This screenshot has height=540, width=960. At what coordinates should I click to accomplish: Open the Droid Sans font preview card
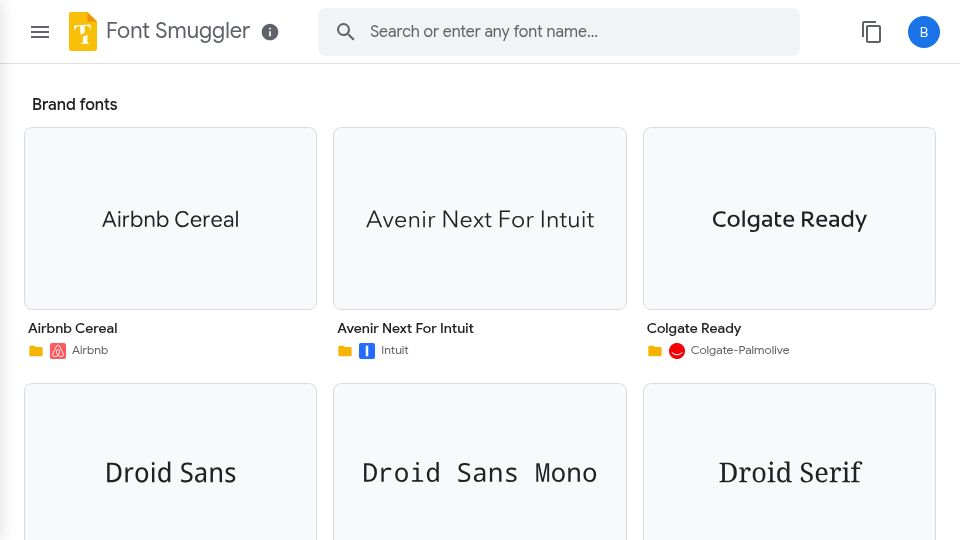[x=170, y=462]
